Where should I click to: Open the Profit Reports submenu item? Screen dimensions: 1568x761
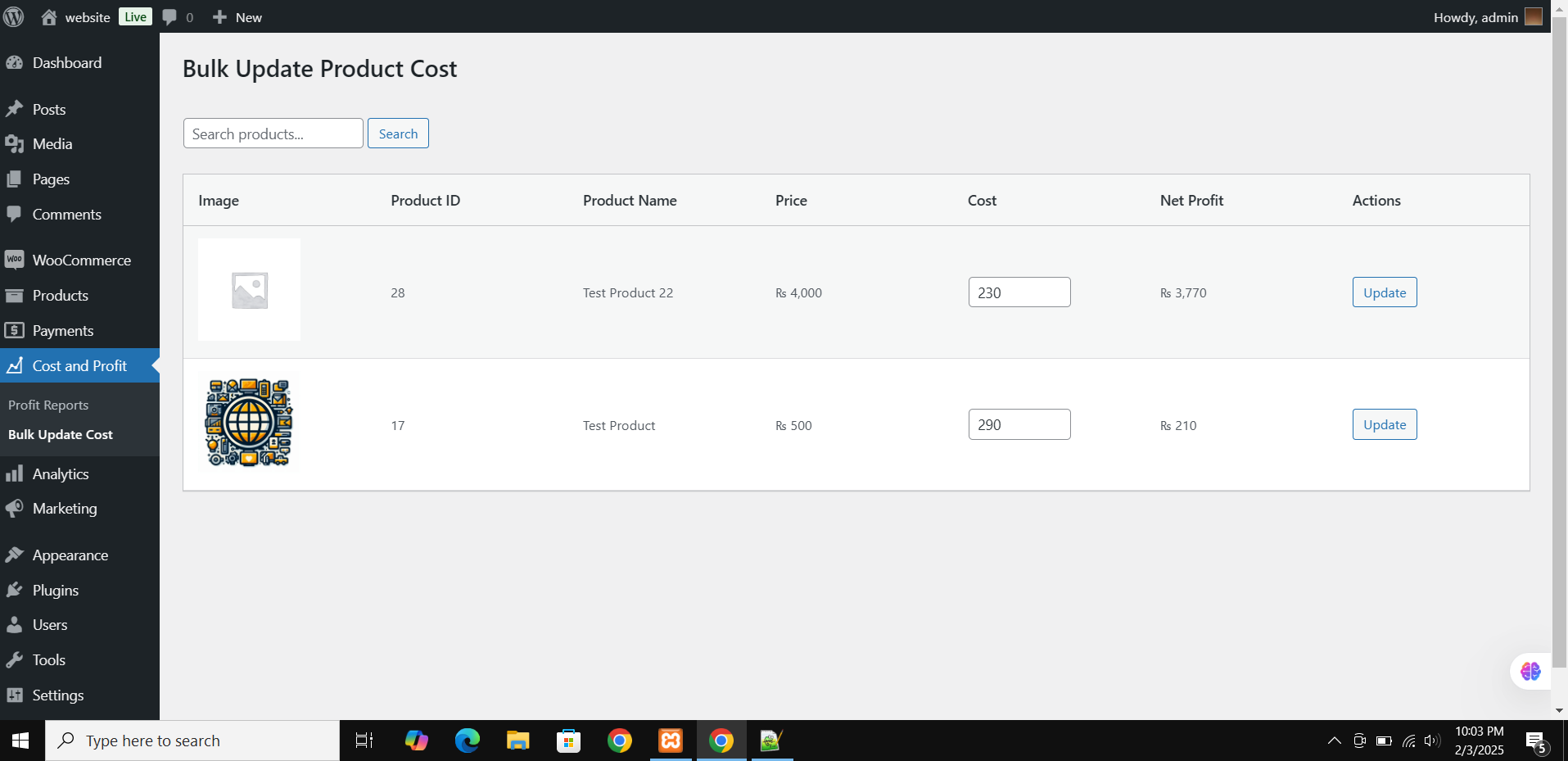click(x=48, y=405)
